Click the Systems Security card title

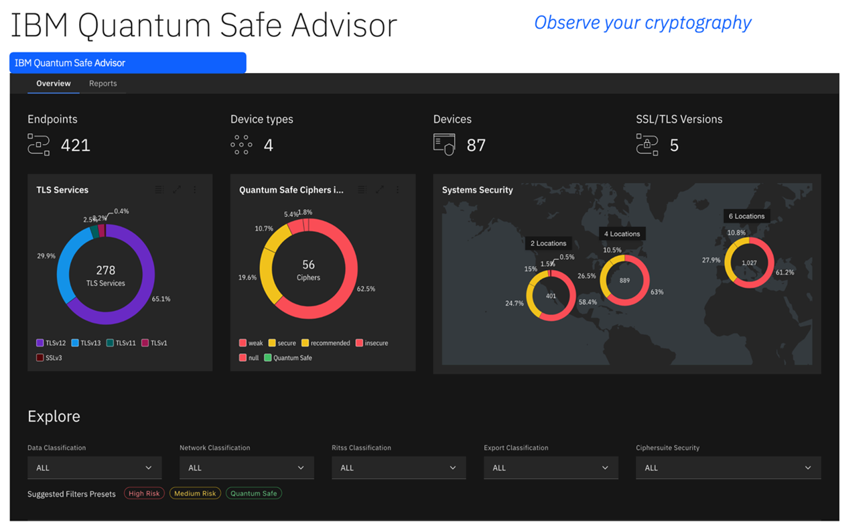477,190
